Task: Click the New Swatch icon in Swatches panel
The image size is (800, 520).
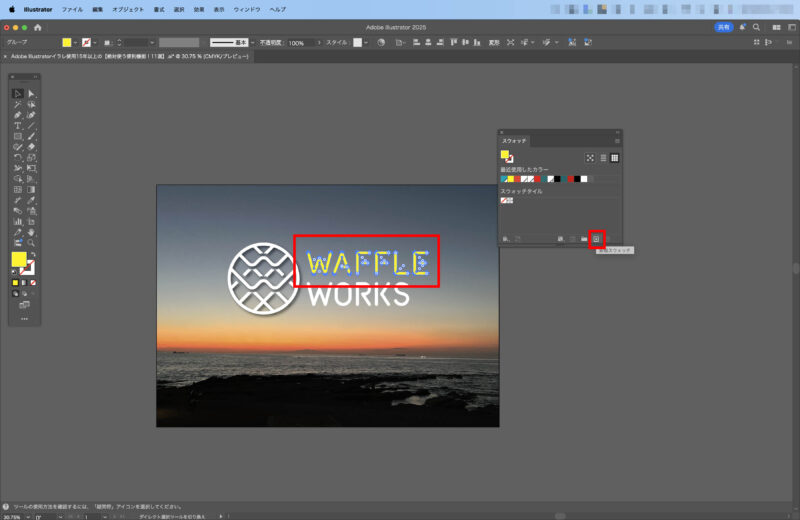Action: pos(596,238)
